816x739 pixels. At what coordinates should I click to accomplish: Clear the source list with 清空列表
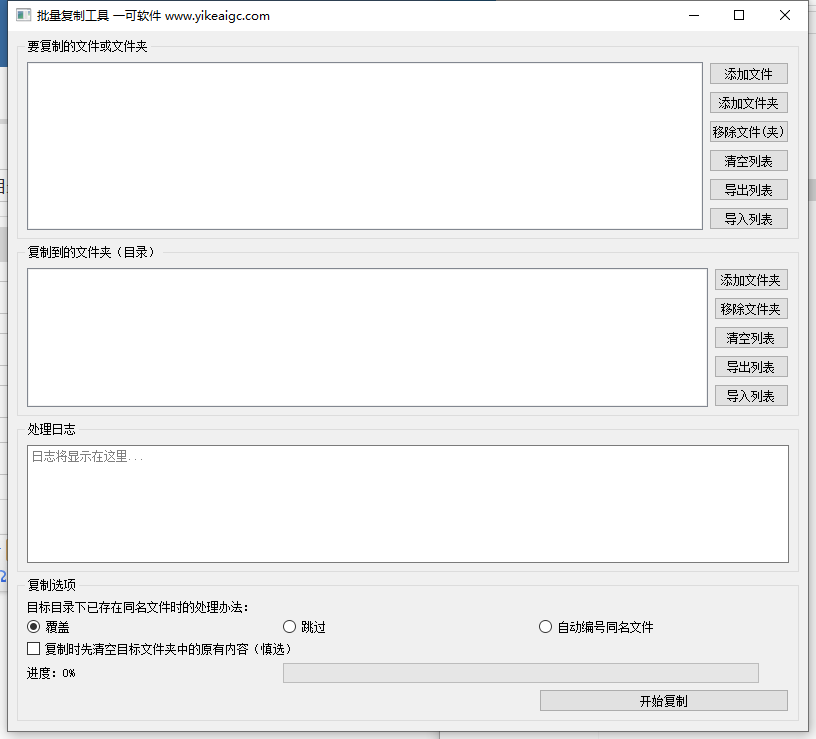coord(748,161)
